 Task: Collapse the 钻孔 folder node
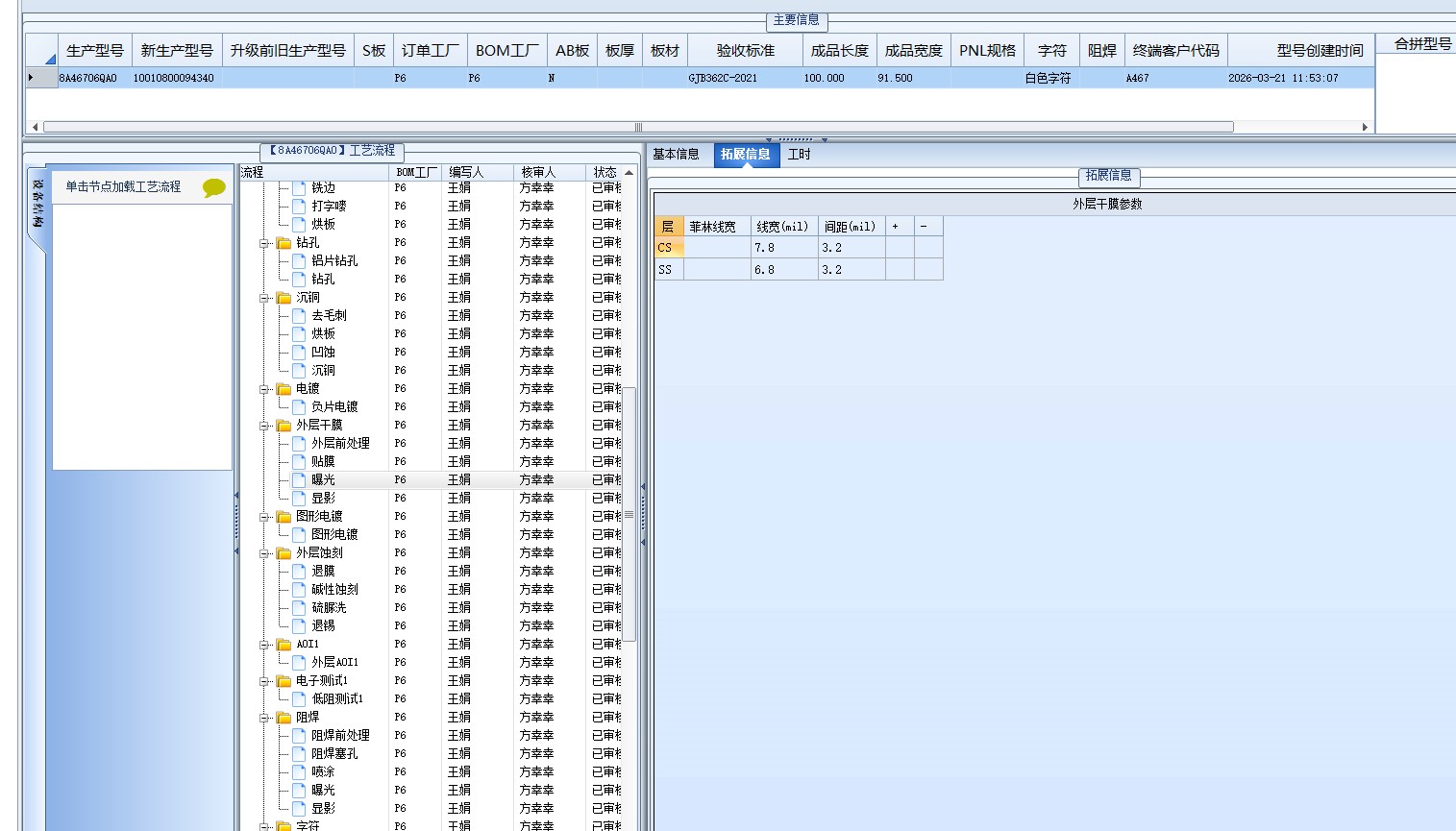pos(264,243)
